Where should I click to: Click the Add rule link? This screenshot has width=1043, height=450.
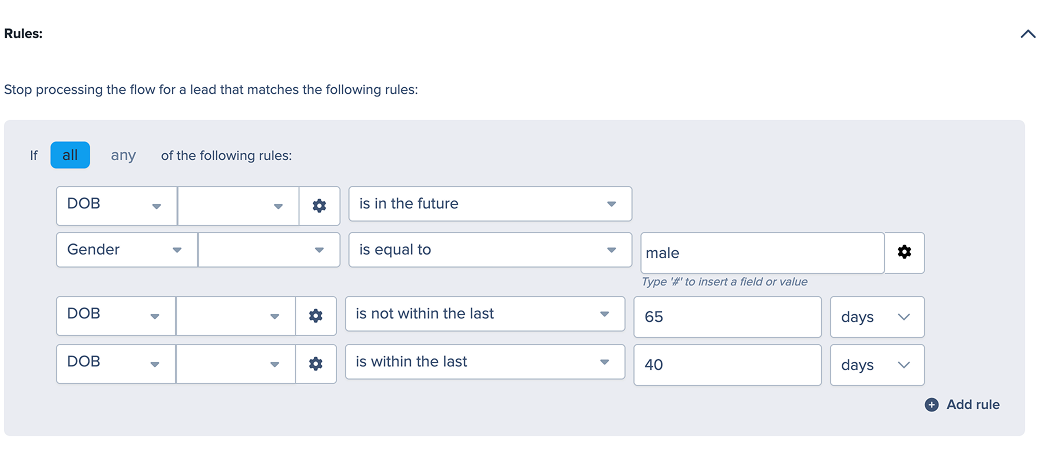pos(972,405)
